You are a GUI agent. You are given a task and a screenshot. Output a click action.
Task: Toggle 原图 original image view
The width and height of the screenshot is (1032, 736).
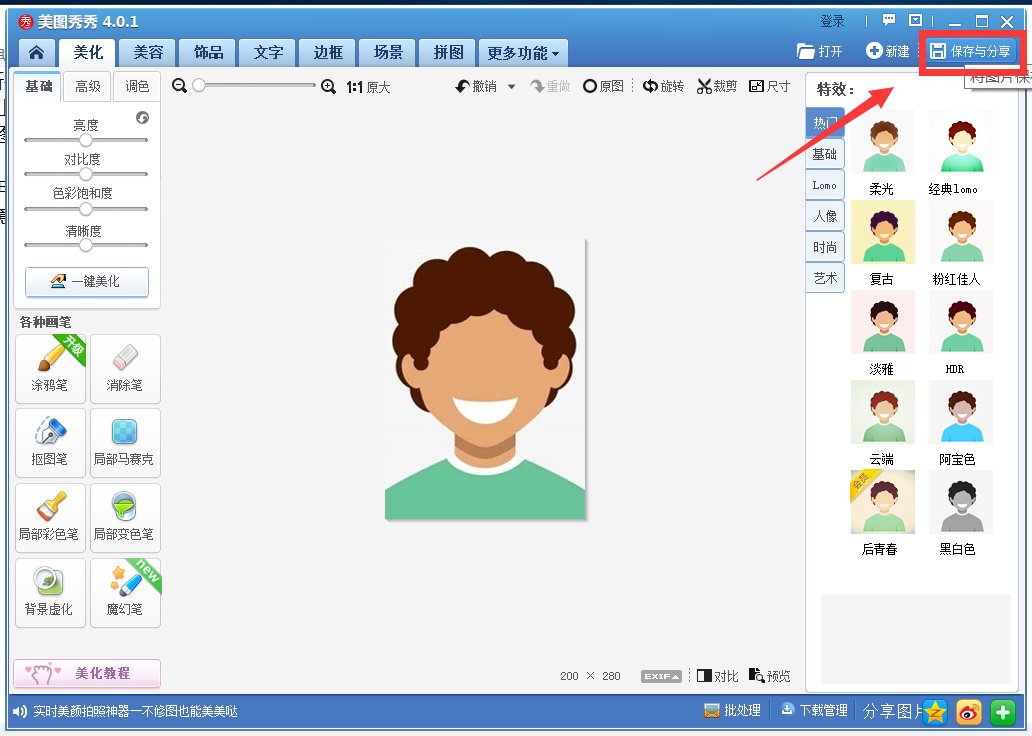pos(604,86)
